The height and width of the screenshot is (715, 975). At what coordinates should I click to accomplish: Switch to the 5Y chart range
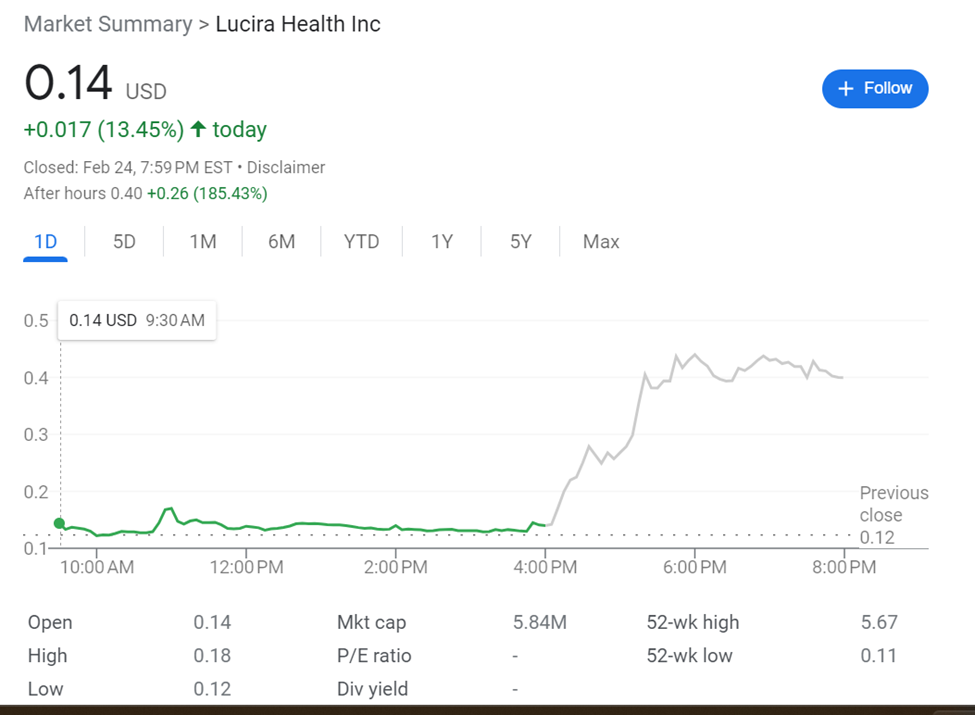520,241
